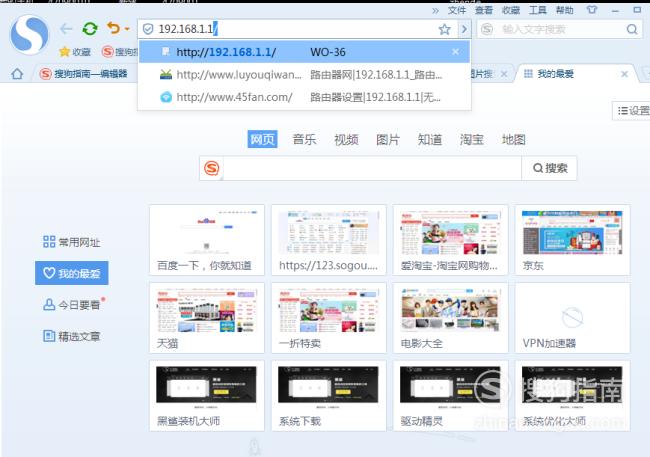The height and width of the screenshot is (457, 650).
Task: Go back with the left arrow button
Action: point(66,29)
